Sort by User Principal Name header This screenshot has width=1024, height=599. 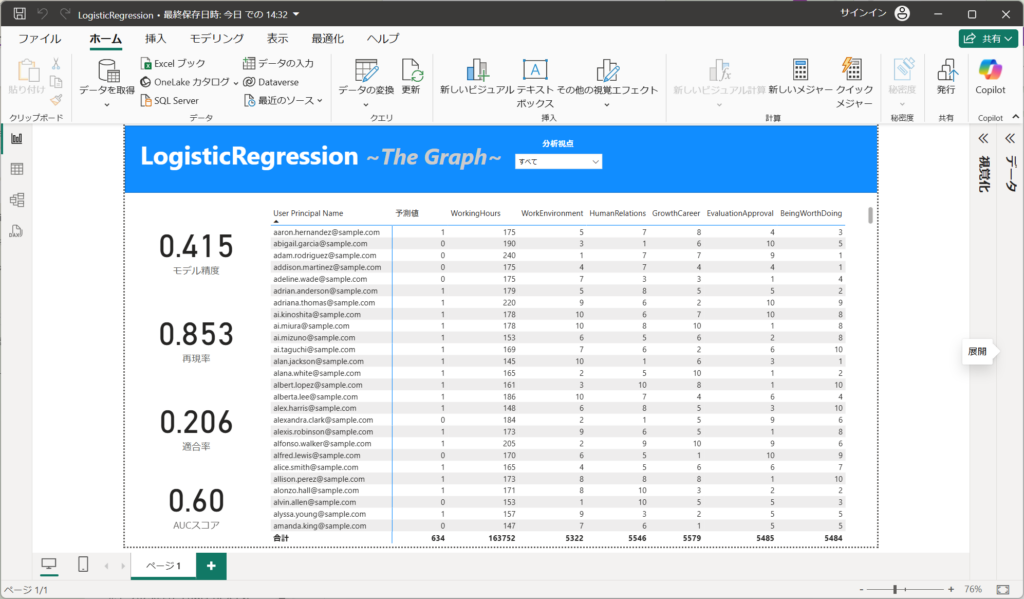click(x=308, y=213)
